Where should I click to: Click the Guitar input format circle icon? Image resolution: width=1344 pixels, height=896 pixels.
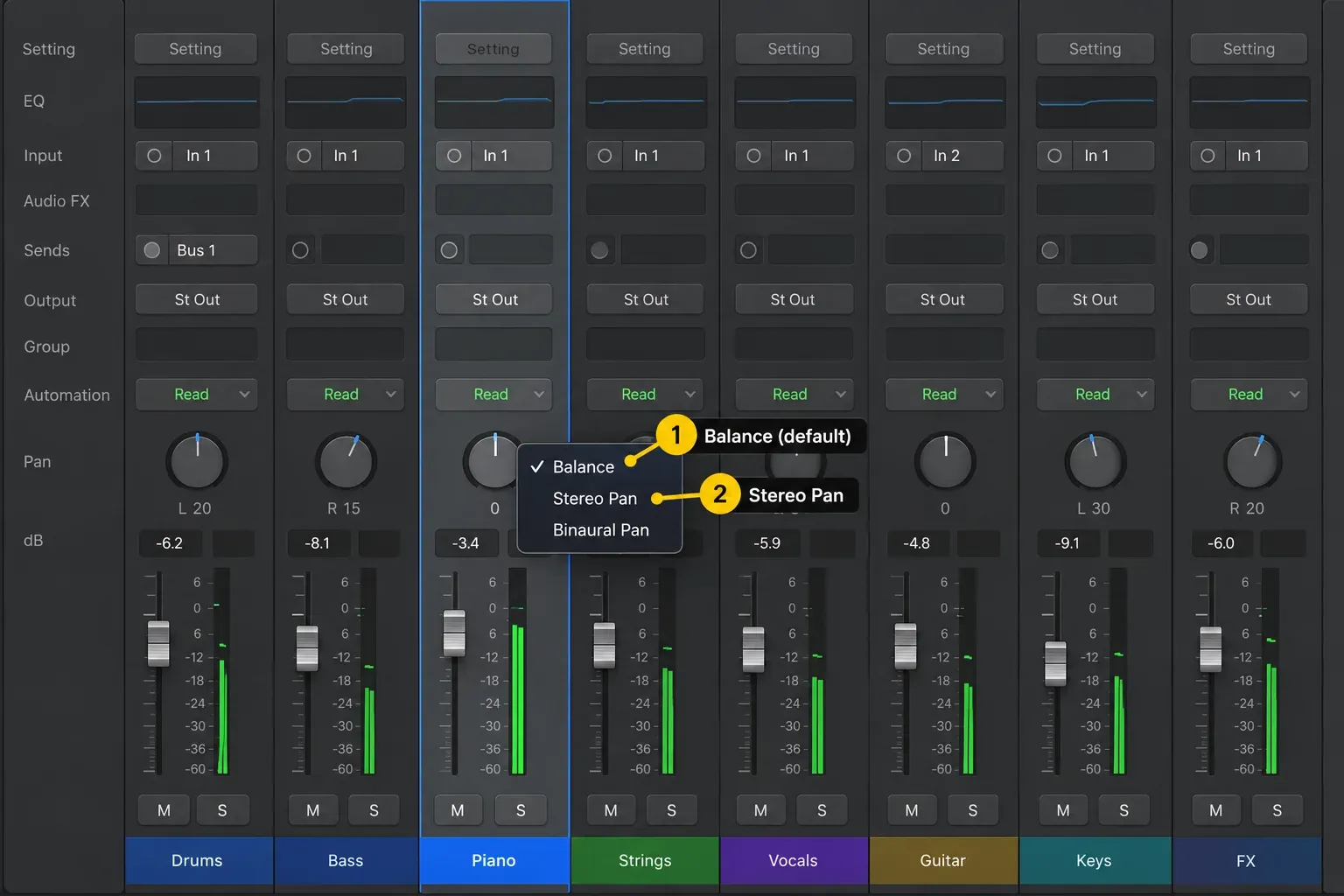tap(904, 156)
